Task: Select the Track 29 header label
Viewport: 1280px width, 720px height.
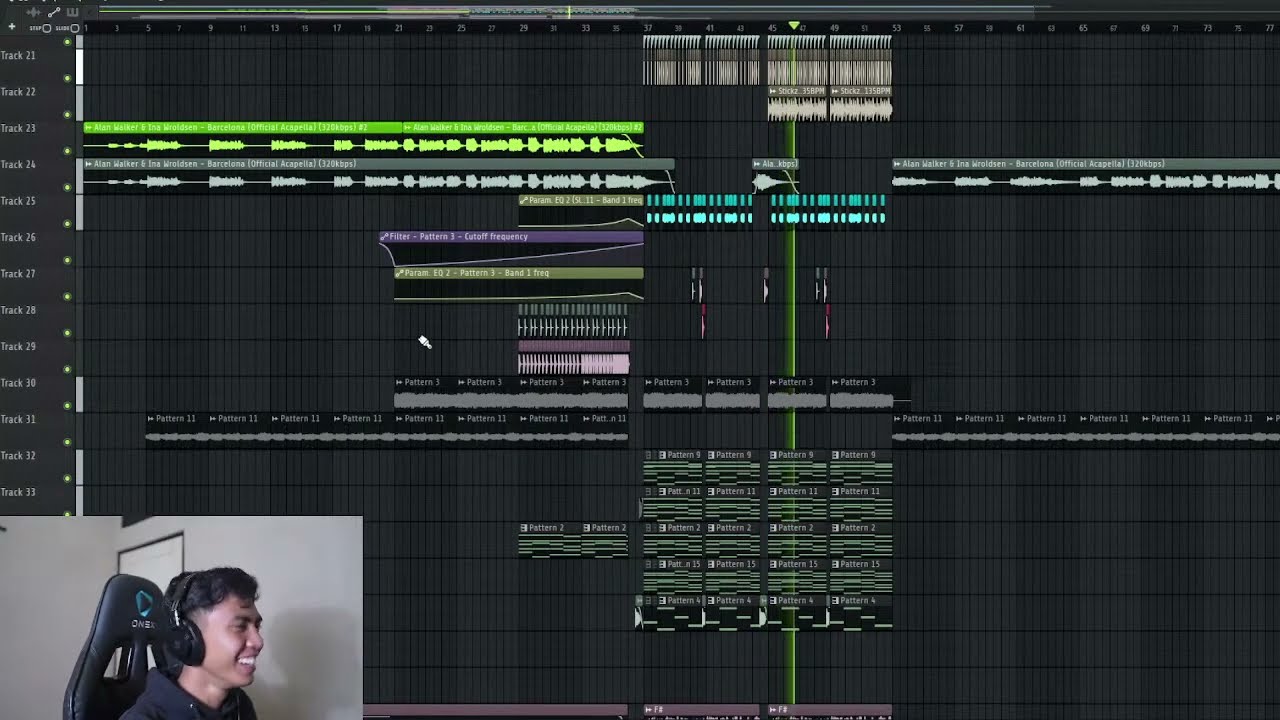Action: [x=18, y=346]
